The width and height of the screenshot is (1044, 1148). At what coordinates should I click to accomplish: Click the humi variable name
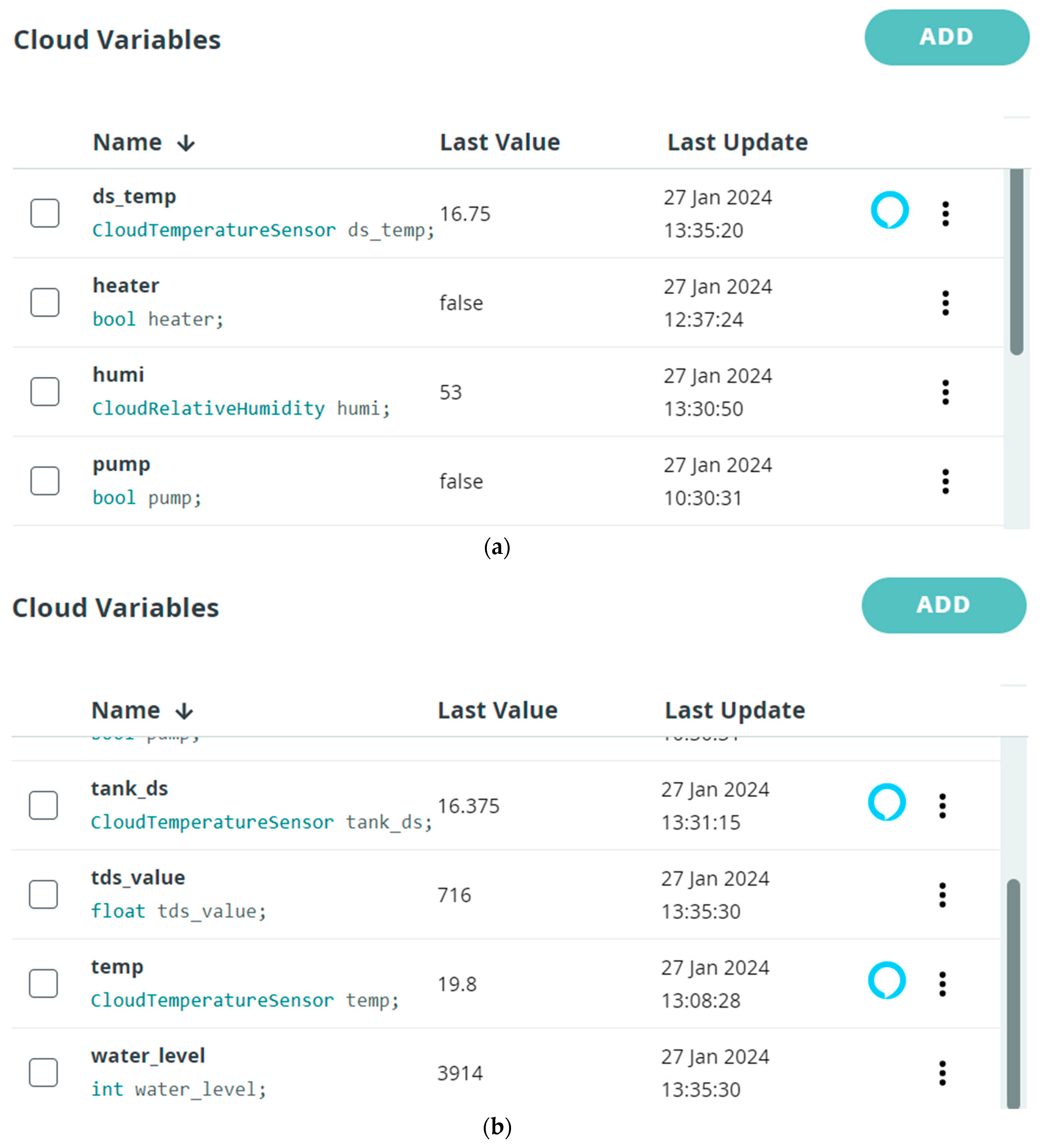pyautogui.click(x=118, y=375)
